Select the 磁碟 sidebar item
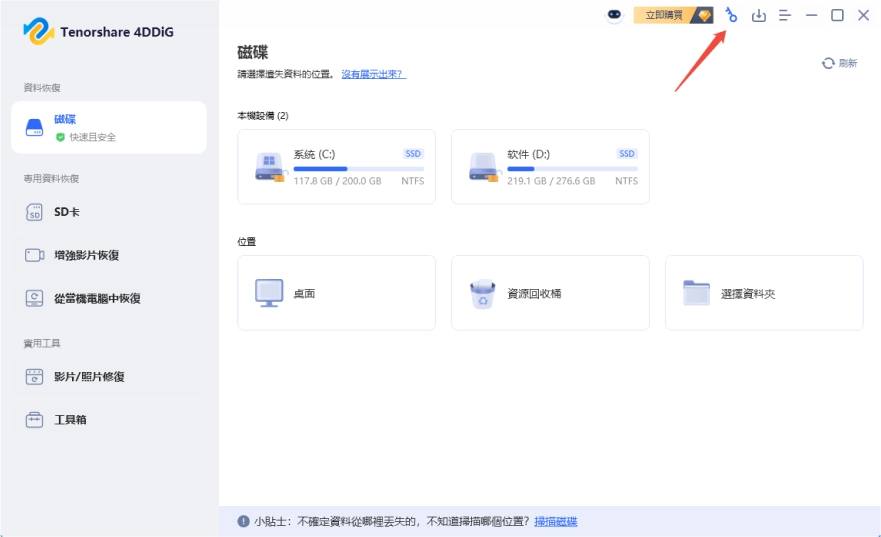Screen dimensions: 881x537 tap(109, 128)
